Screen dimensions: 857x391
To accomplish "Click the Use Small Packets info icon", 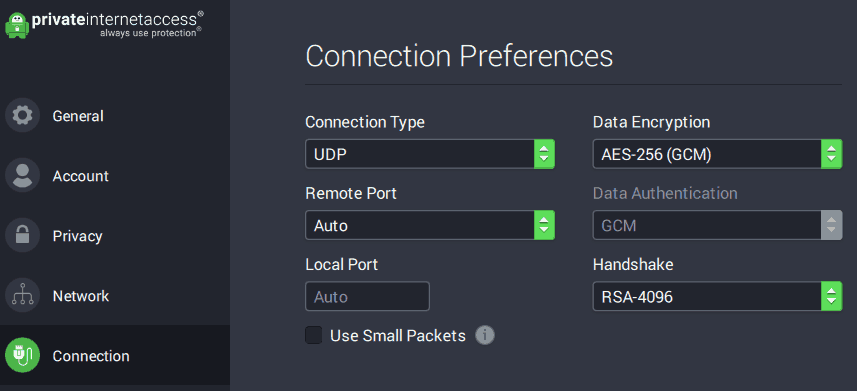I will 485,335.
